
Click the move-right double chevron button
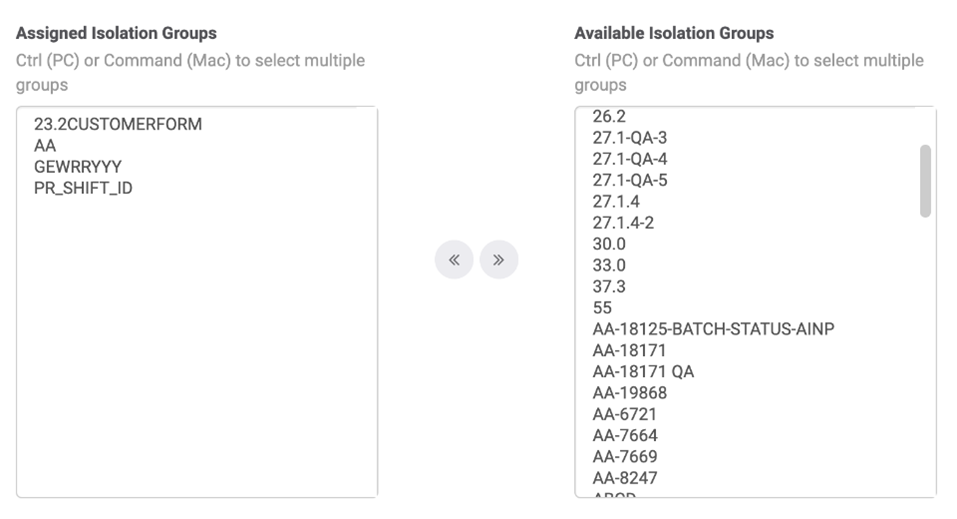coord(499,261)
